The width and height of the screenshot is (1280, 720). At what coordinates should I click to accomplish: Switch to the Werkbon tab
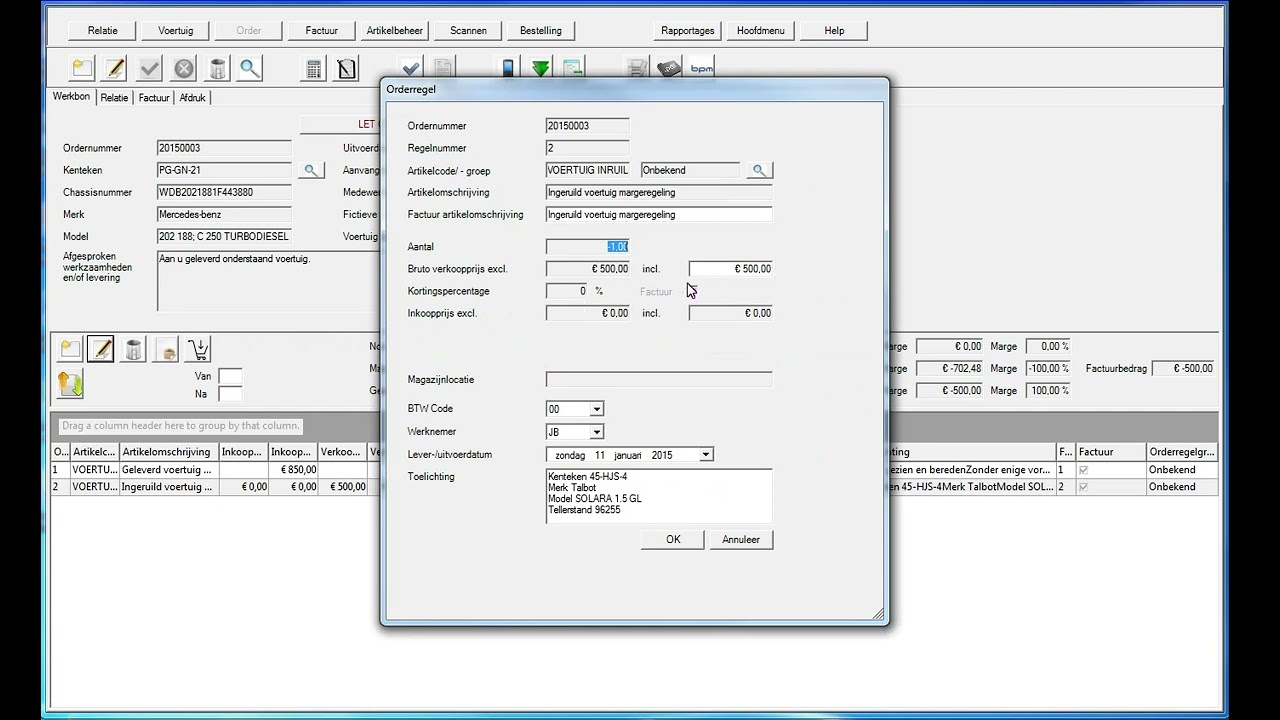71,97
